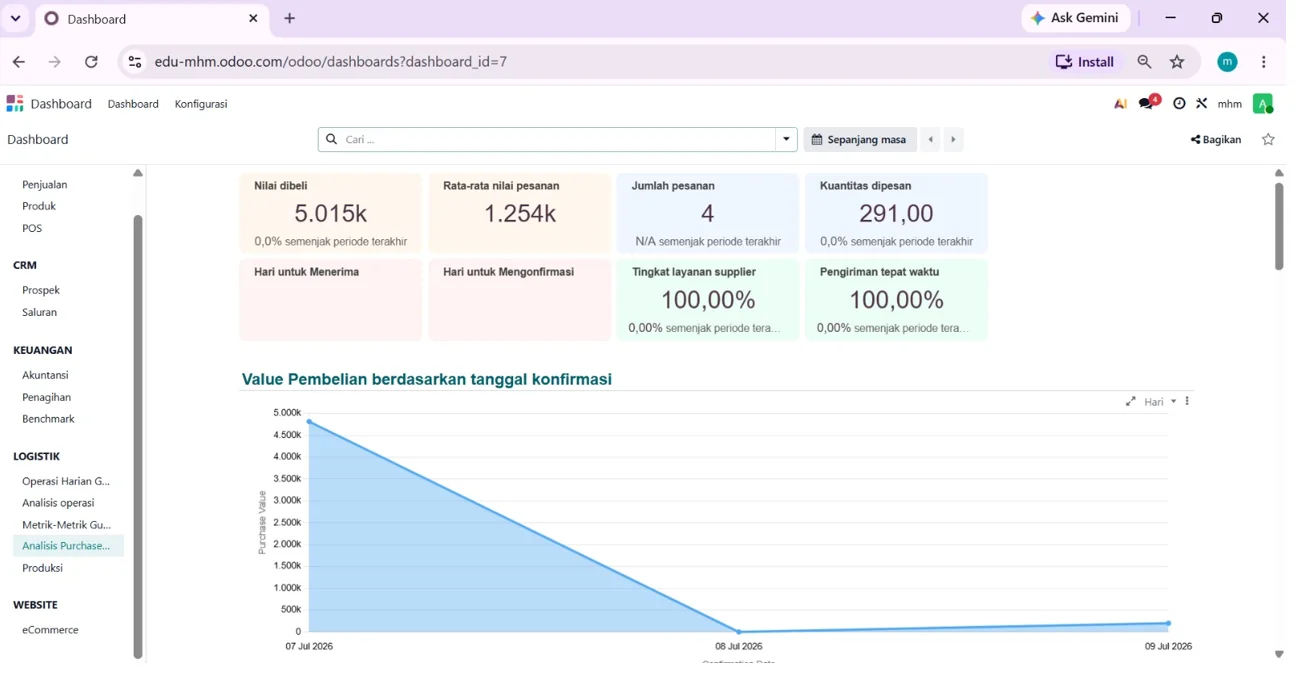The width and height of the screenshot is (1296, 674).
Task: Select Akuntansi in the sidebar
Action: (45, 375)
